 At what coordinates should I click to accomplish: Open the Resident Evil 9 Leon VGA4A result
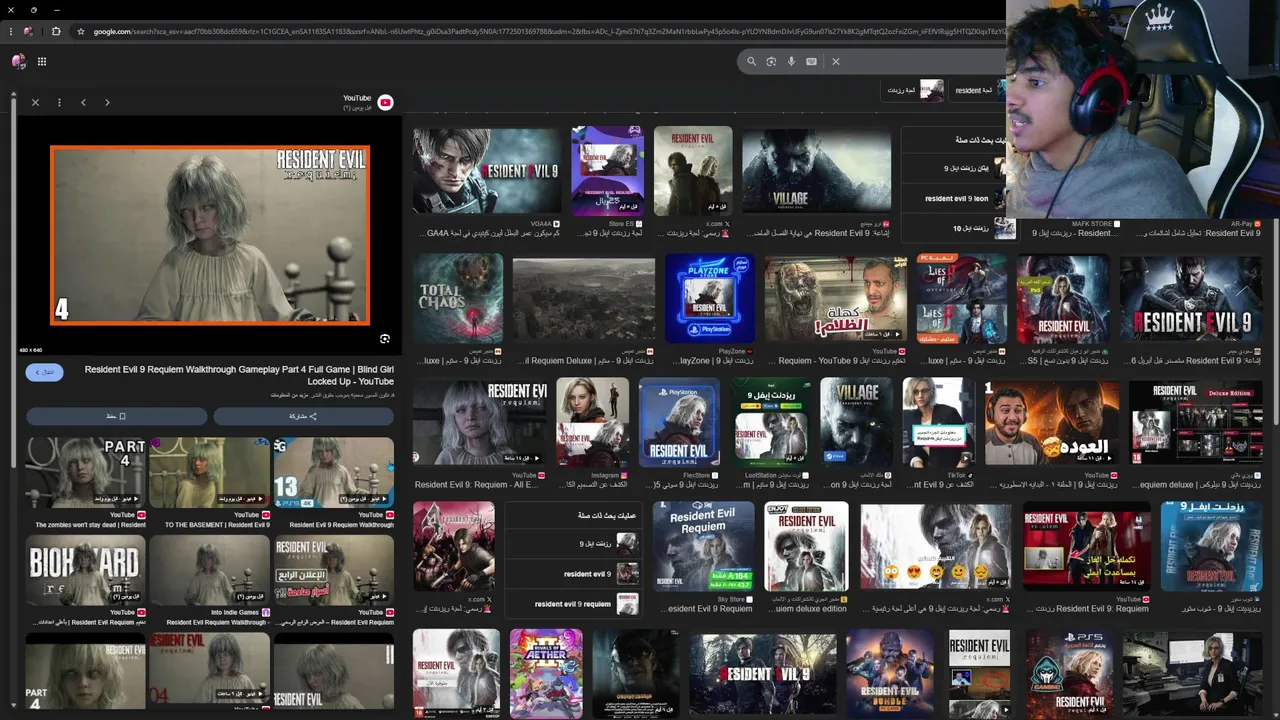tap(487, 171)
